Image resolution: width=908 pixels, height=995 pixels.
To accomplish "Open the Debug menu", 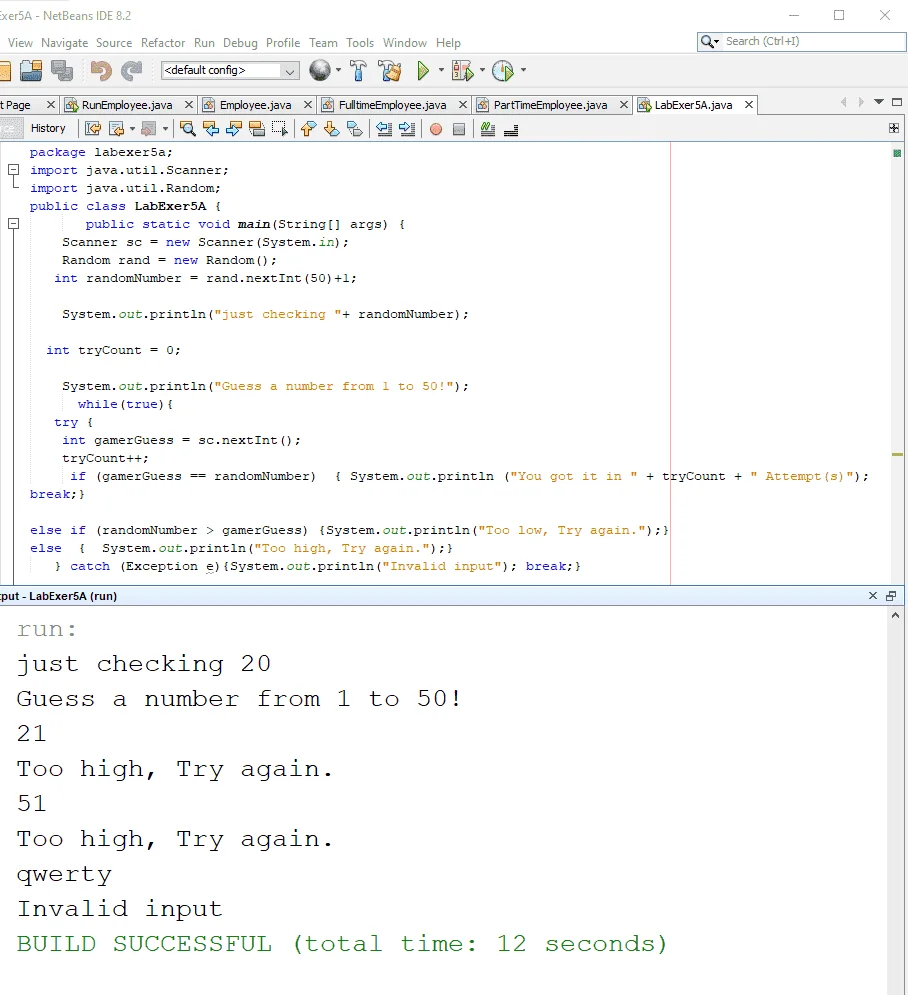I will 240,43.
